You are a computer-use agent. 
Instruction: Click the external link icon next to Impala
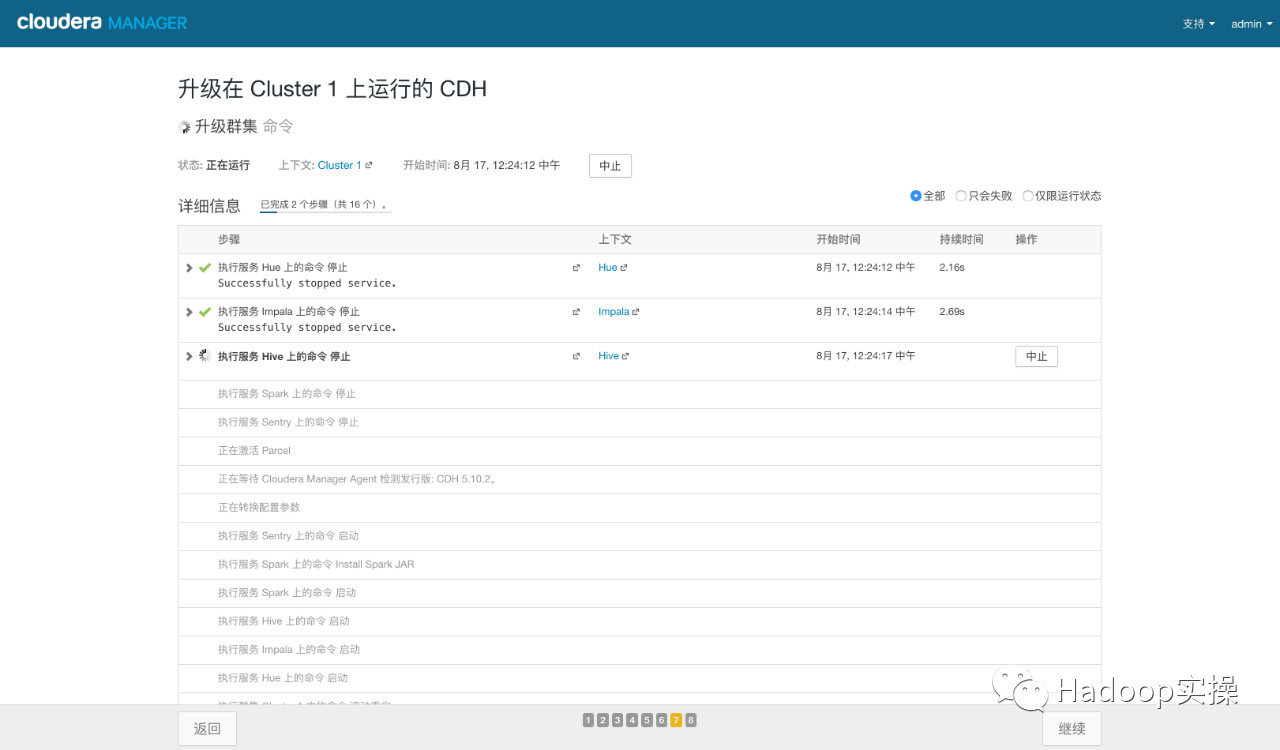(636, 312)
